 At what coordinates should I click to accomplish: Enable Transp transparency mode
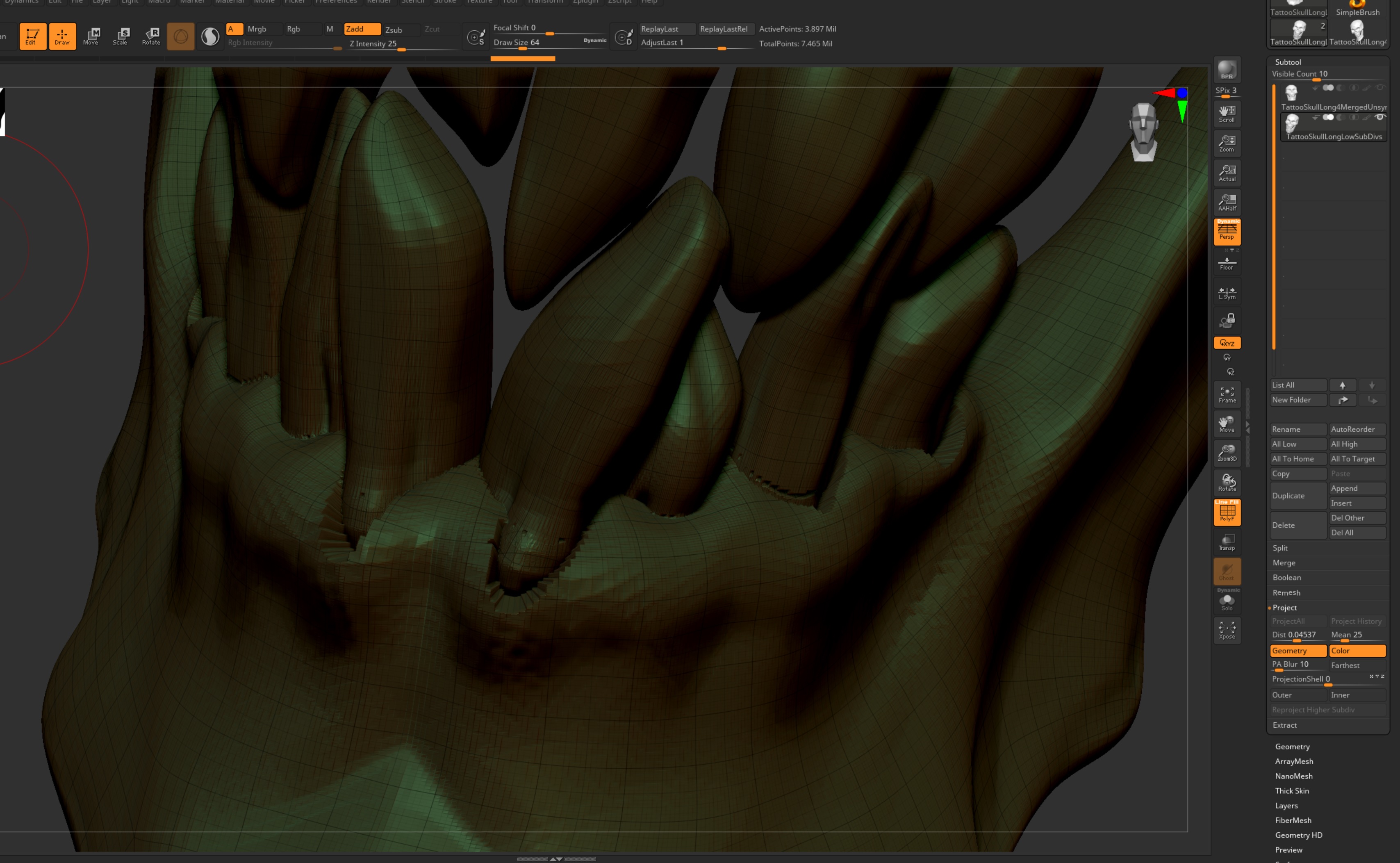coord(1227,542)
